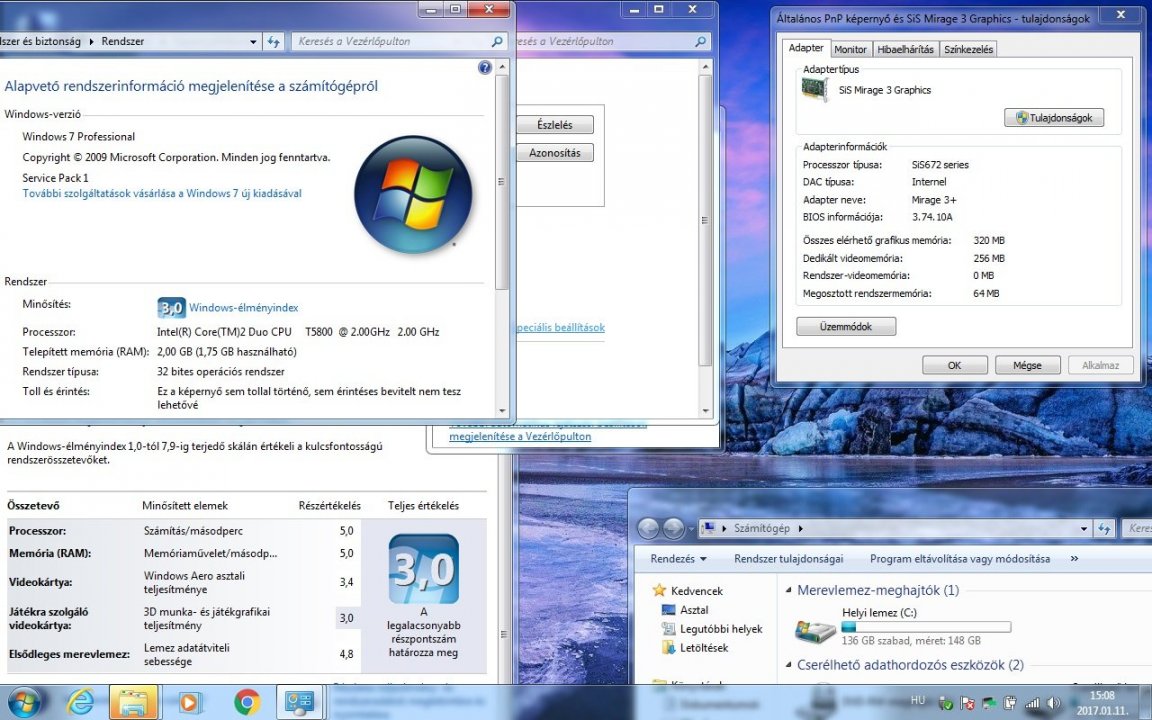
Task: Open the power battery tray icon
Action: pos(1010,703)
